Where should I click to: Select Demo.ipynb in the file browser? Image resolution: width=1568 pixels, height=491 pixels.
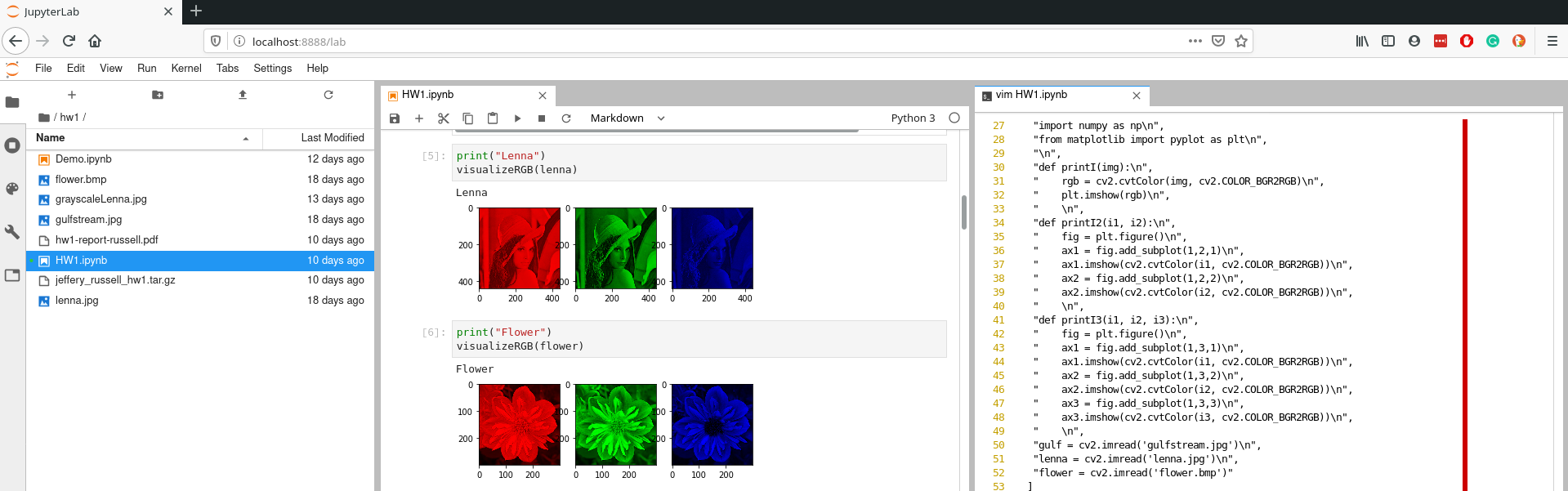tap(83, 159)
